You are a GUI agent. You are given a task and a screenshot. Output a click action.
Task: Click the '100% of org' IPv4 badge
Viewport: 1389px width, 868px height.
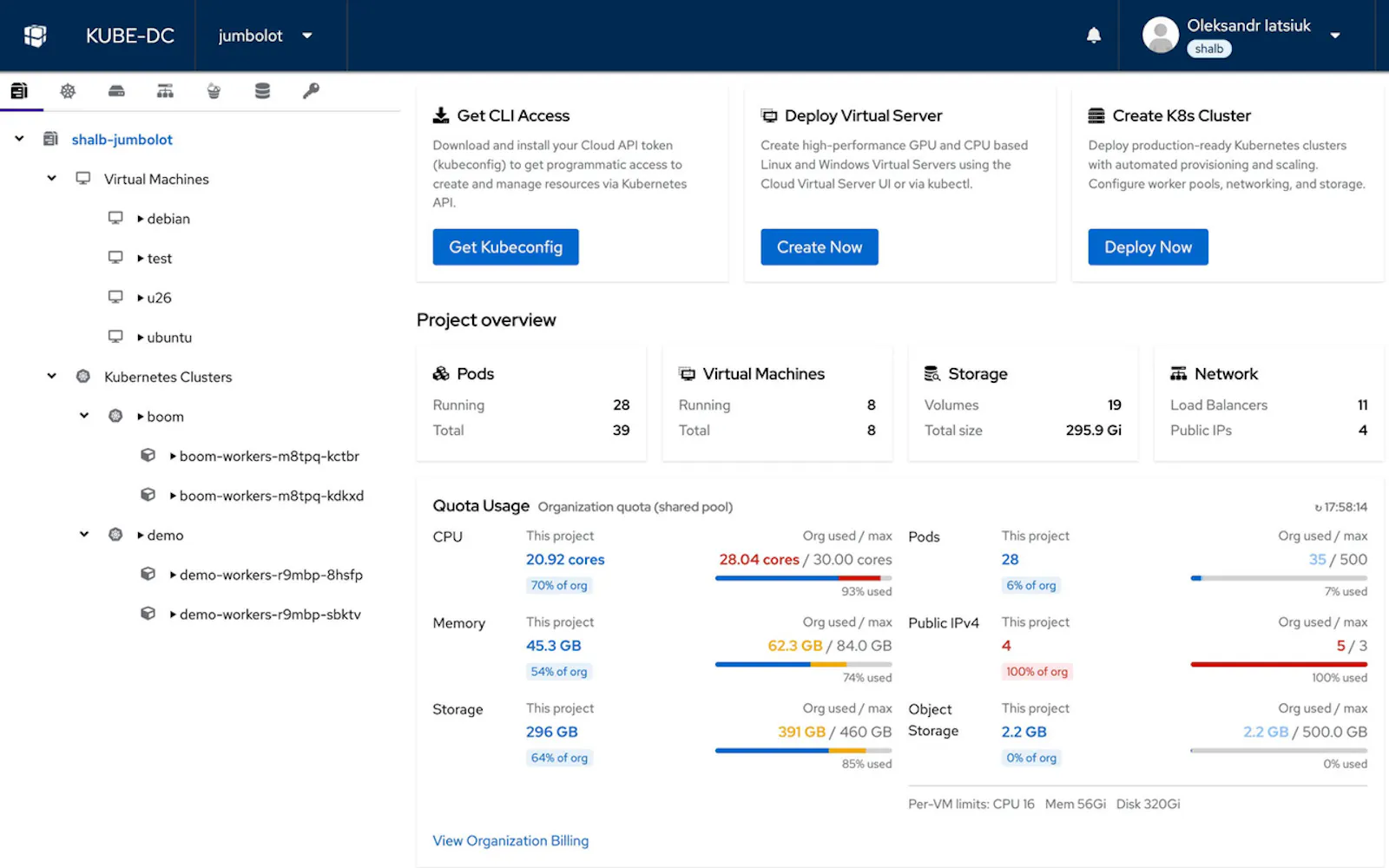click(x=1037, y=671)
